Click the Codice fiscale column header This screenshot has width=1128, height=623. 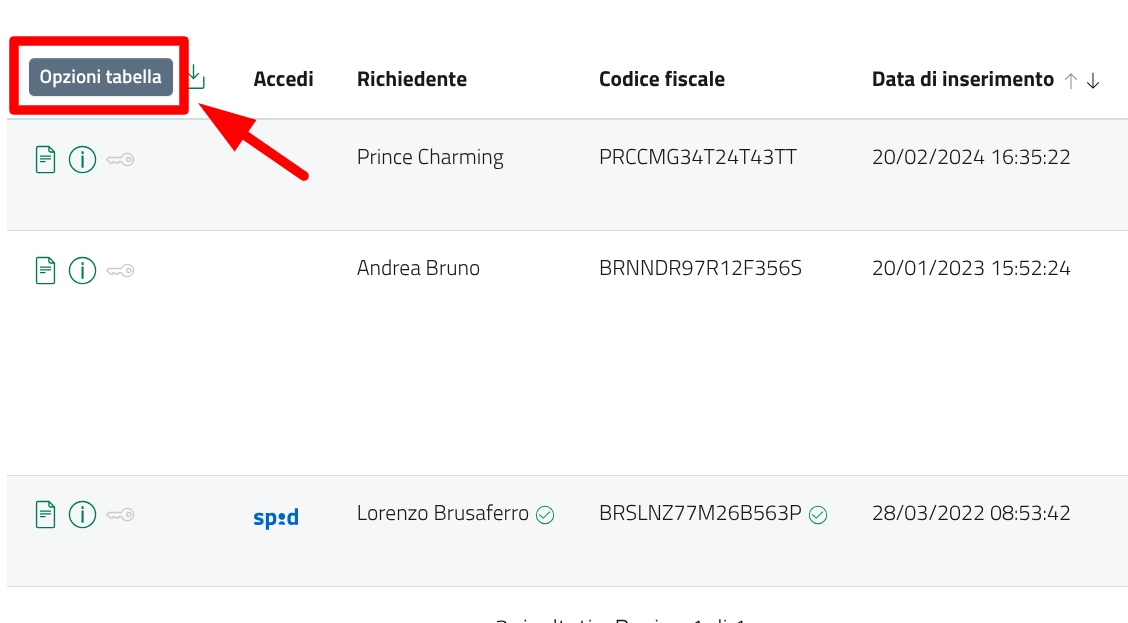661,79
